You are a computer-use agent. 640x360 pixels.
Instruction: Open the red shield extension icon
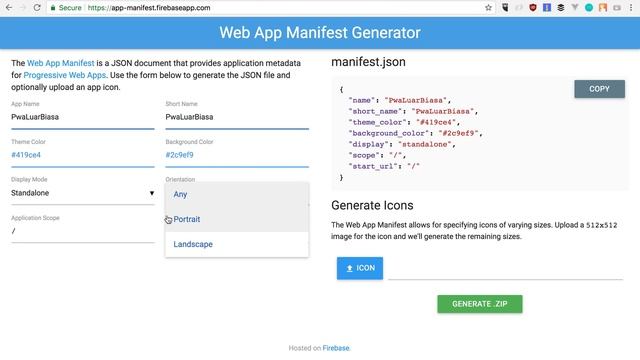pos(533,7)
